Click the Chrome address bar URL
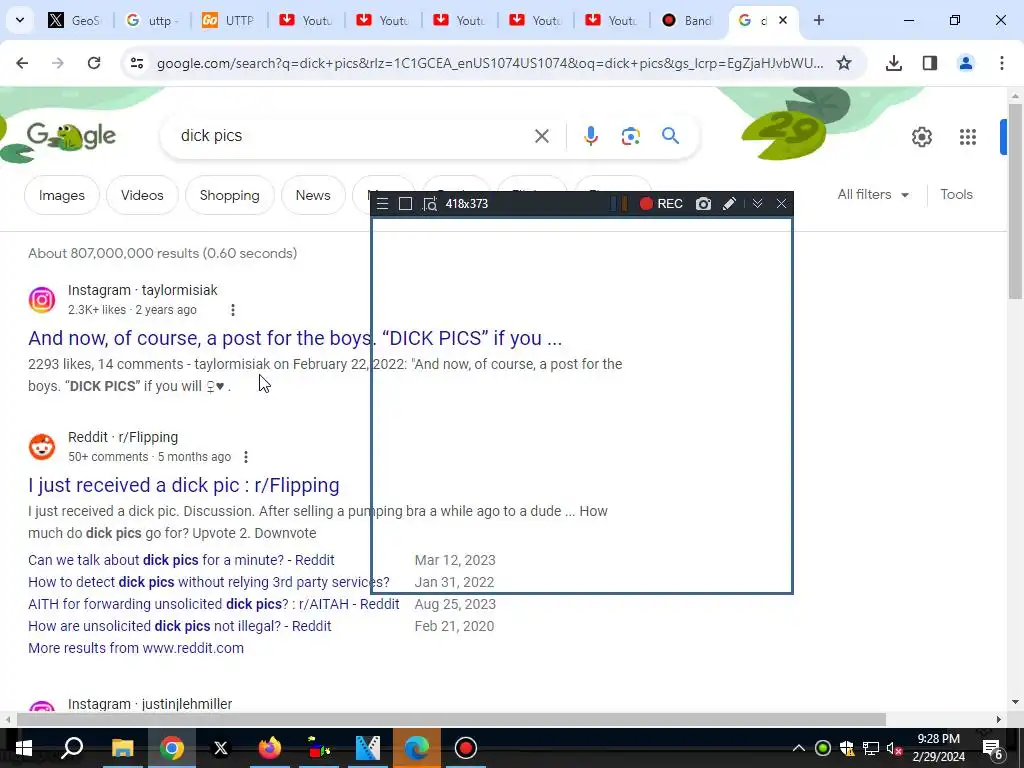The width and height of the screenshot is (1024, 768). coord(490,63)
